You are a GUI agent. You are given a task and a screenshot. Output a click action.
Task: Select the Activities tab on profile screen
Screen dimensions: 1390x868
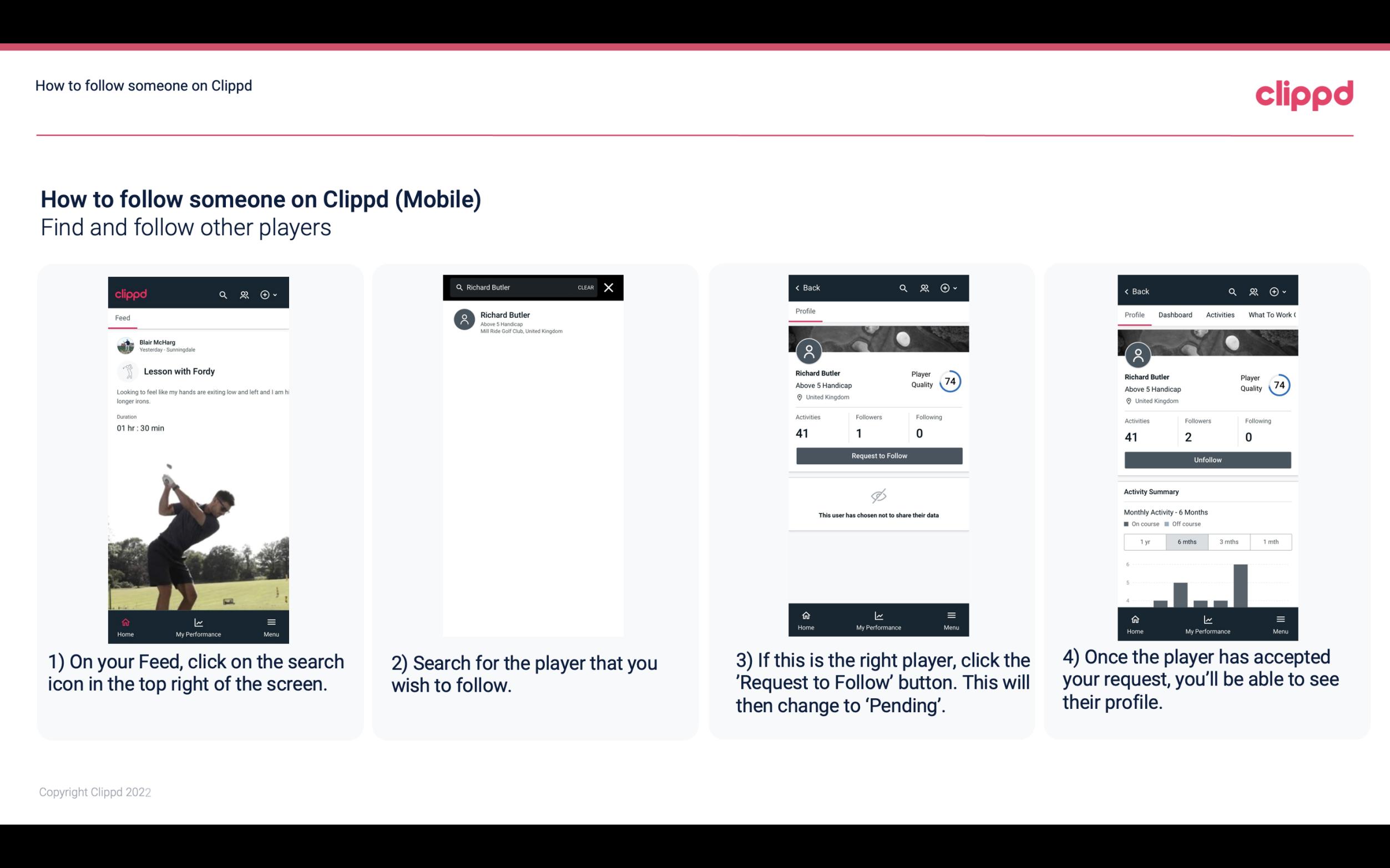pos(1220,315)
